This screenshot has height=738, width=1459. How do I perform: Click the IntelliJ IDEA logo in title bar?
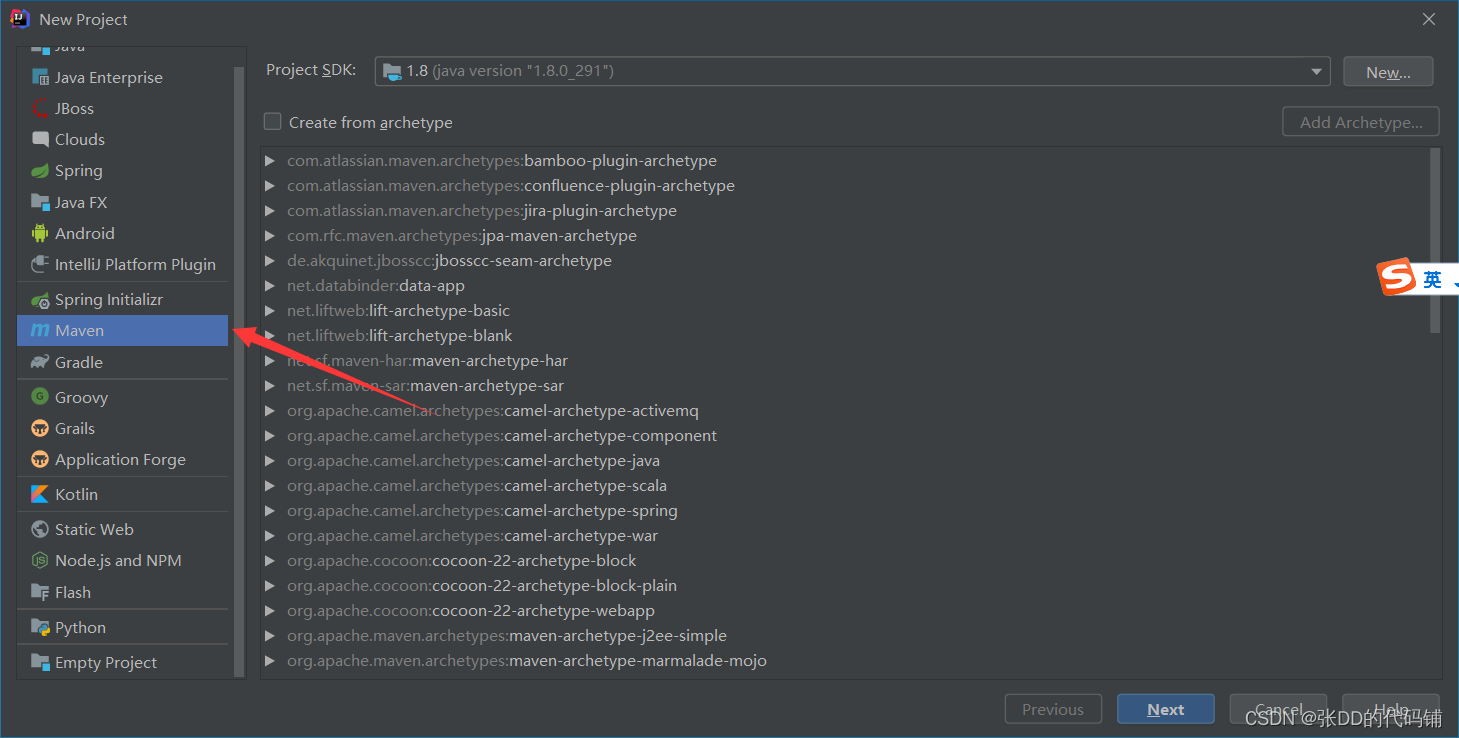(x=20, y=19)
